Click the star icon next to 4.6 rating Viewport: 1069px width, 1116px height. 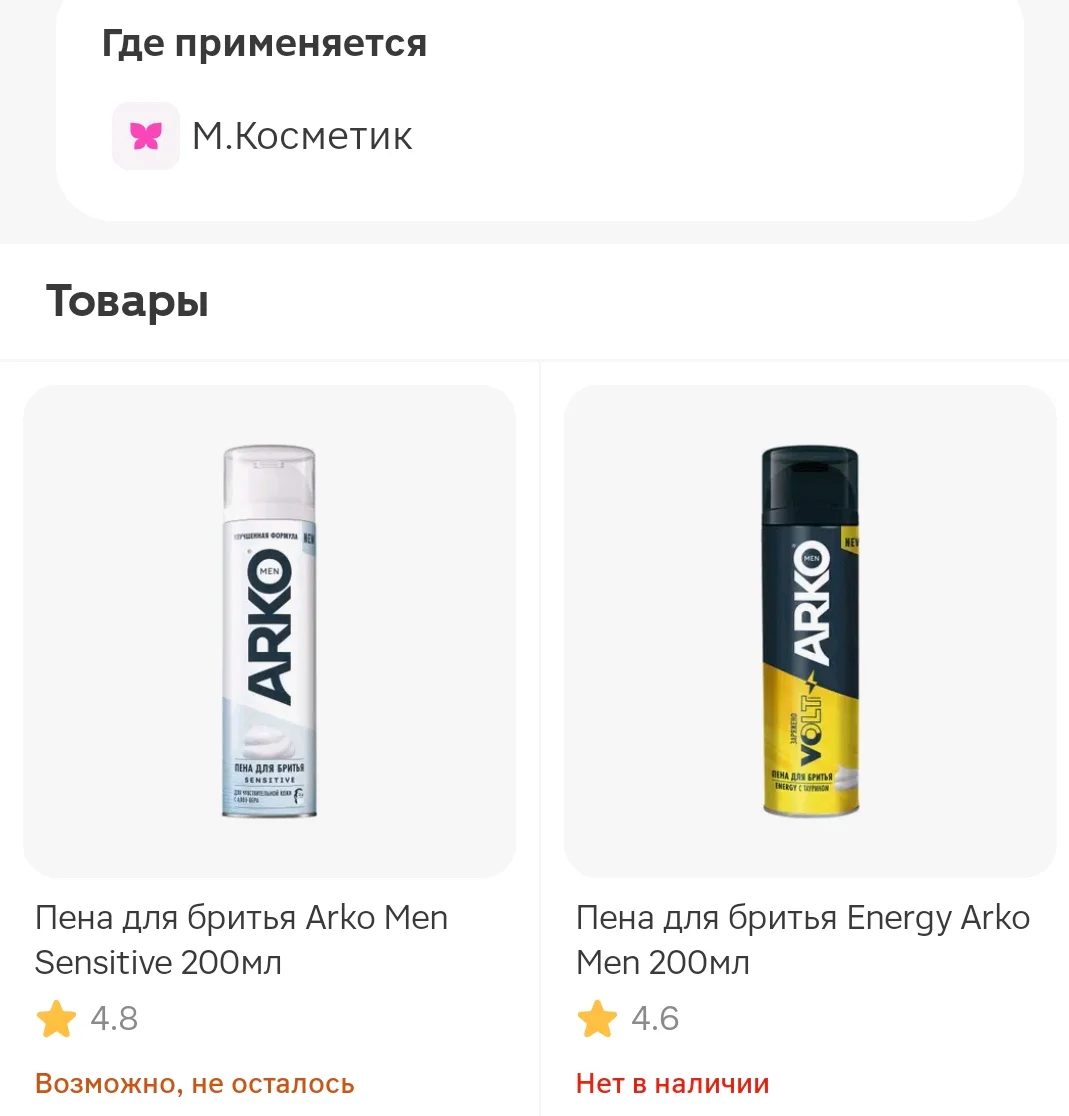coord(597,1018)
